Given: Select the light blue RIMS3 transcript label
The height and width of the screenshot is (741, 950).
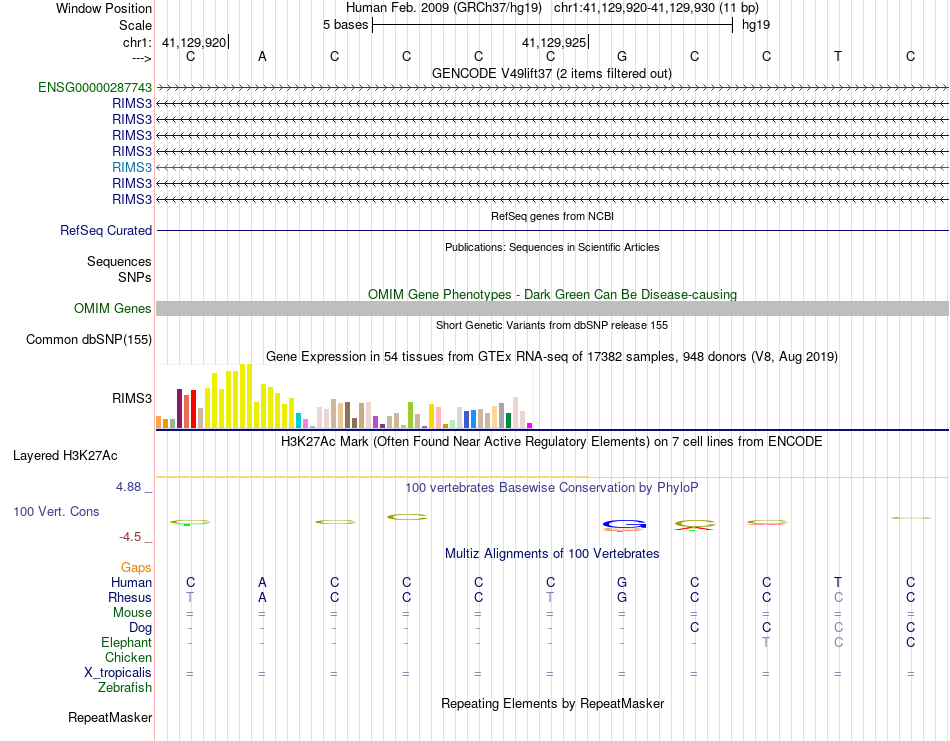Looking at the screenshot, I should coord(132,167).
